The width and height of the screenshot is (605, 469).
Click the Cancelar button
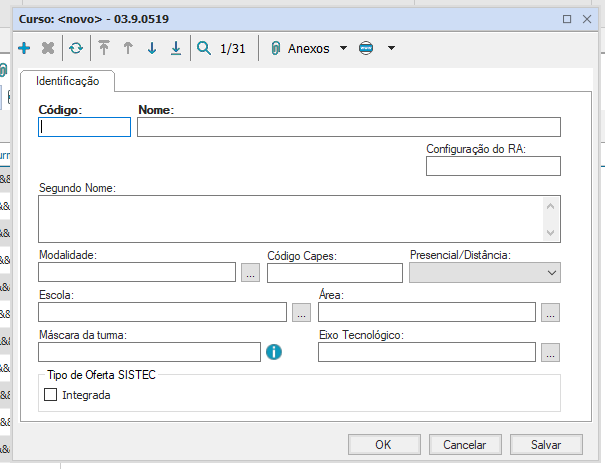[x=464, y=445]
